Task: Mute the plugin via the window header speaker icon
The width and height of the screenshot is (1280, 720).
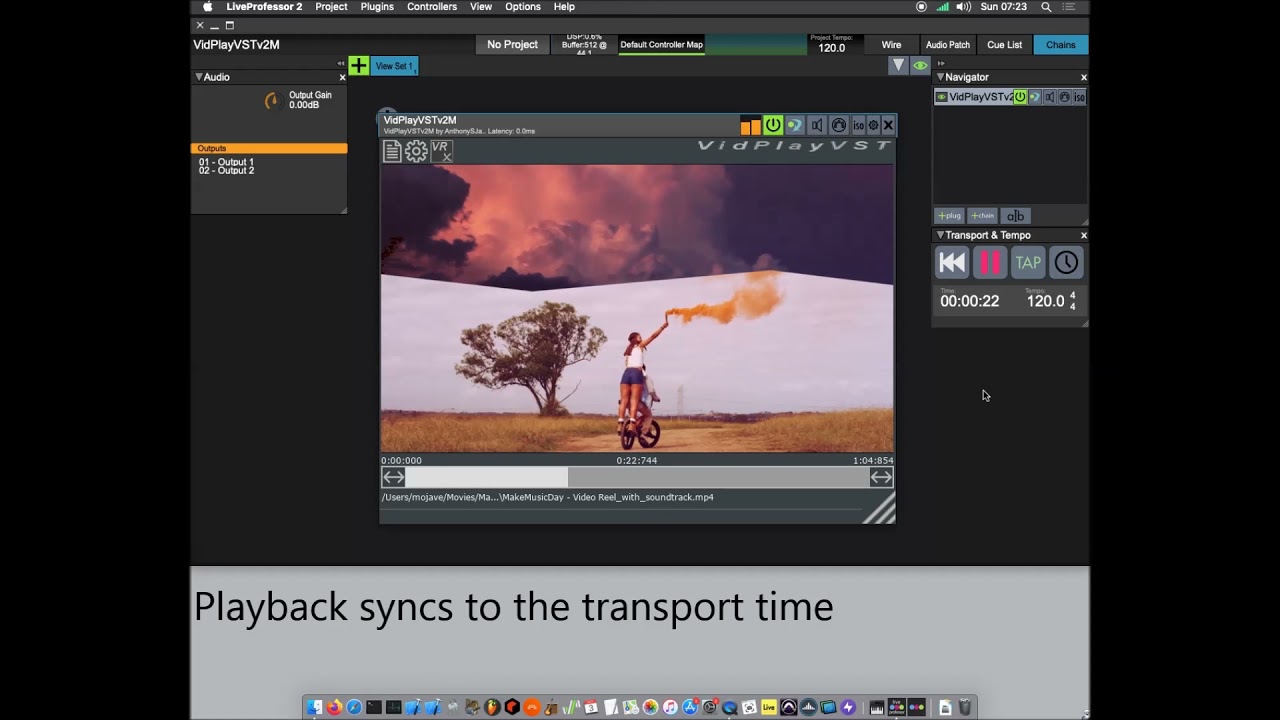Action: (x=817, y=125)
